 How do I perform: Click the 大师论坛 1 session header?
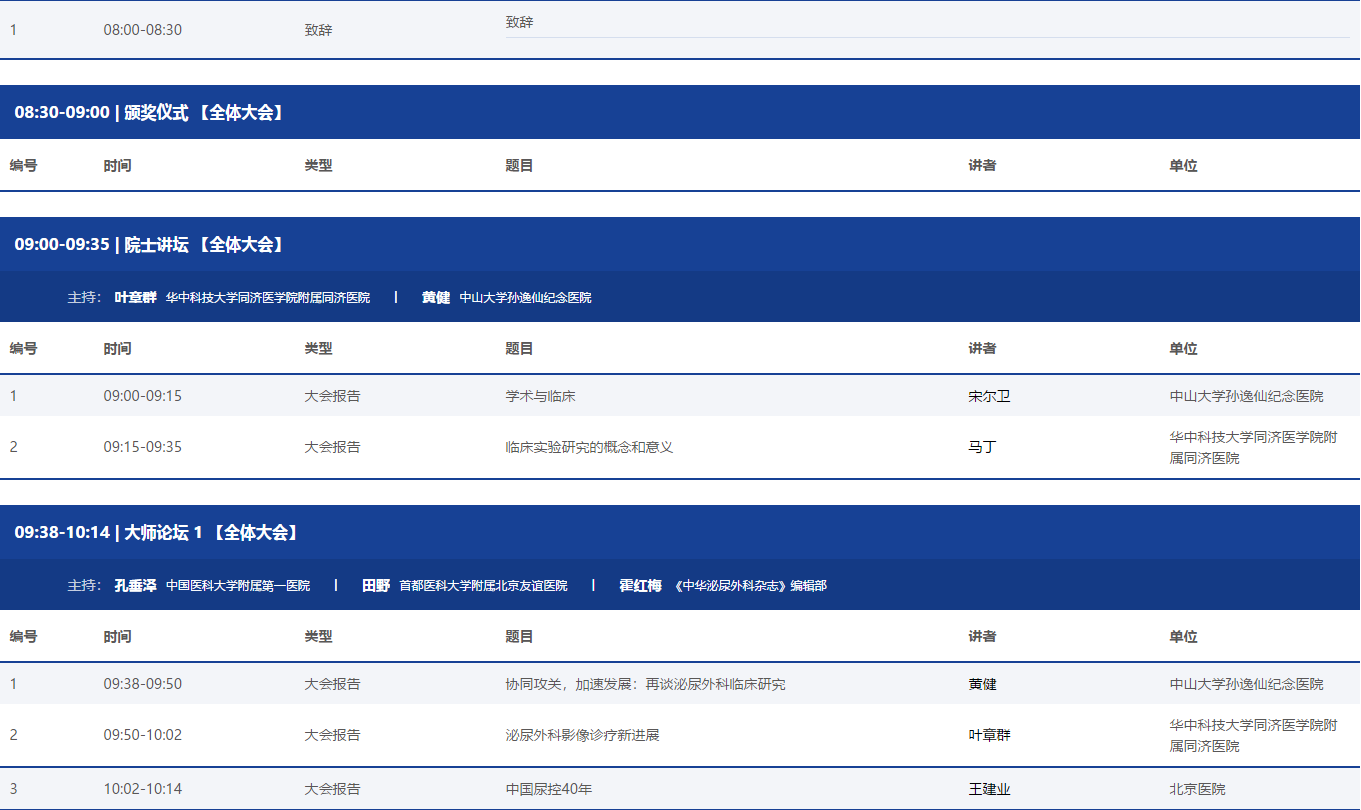(x=157, y=533)
